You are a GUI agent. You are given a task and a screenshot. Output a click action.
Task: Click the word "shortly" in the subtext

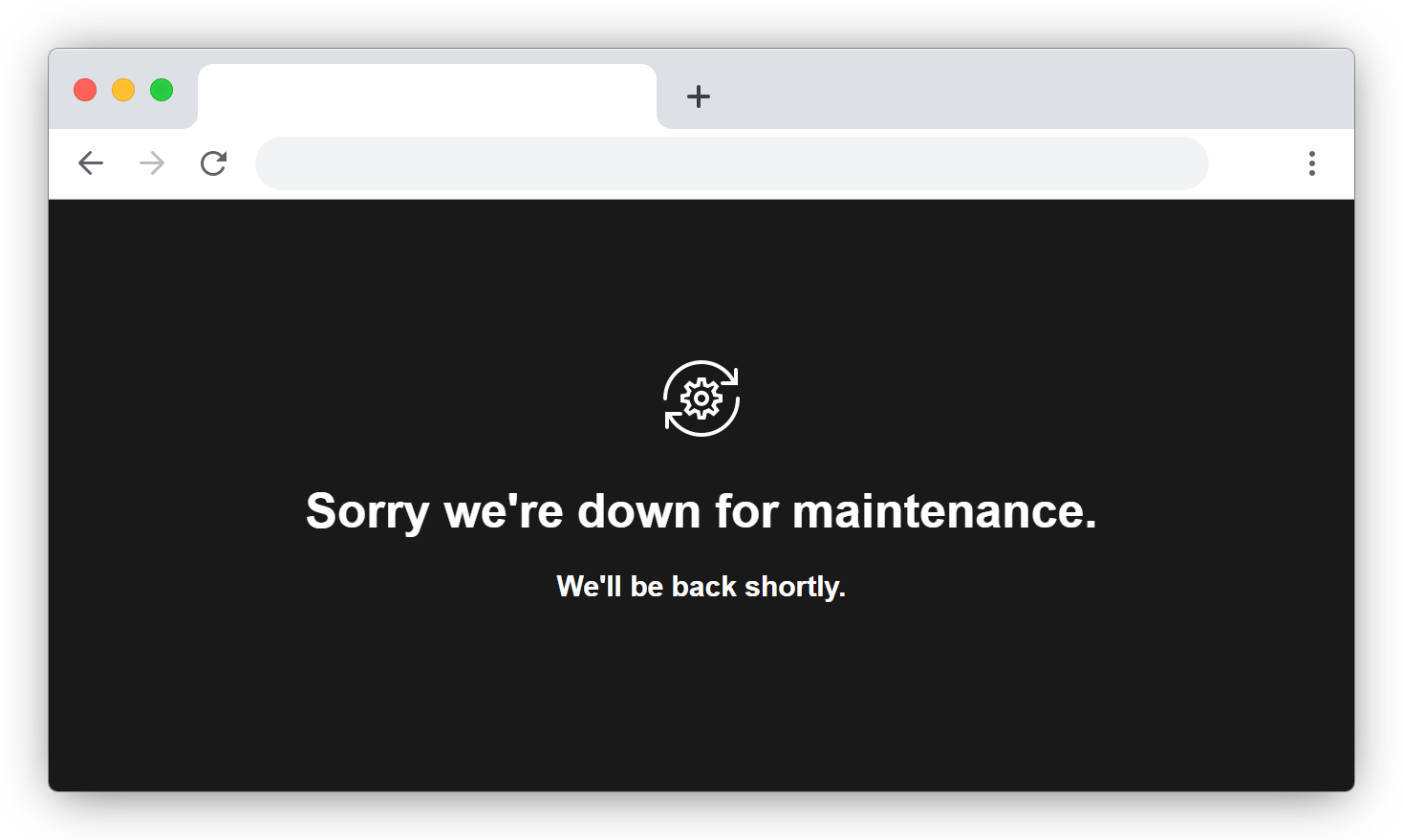click(x=791, y=587)
